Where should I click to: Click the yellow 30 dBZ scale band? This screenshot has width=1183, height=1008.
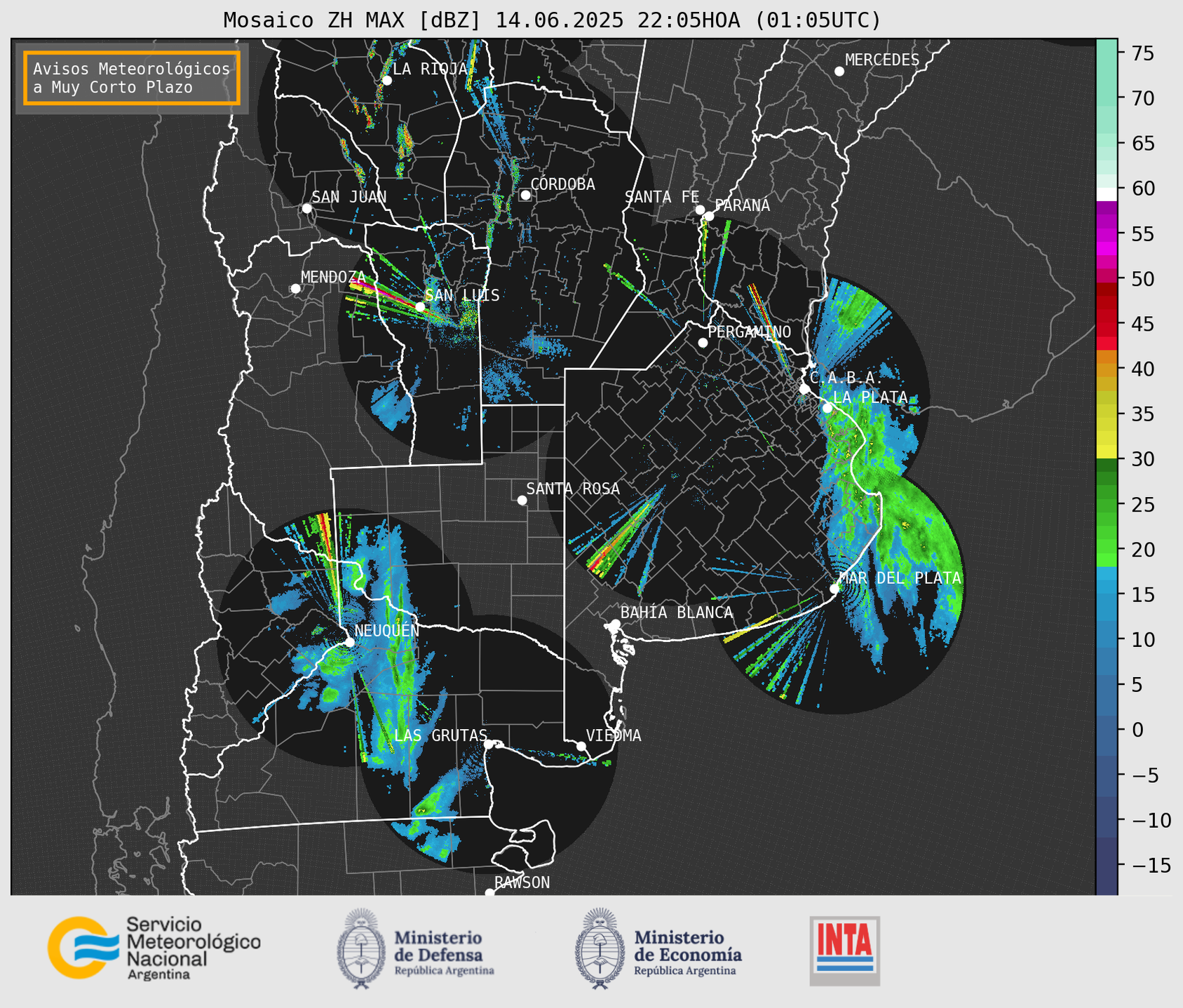pos(1107,451)
